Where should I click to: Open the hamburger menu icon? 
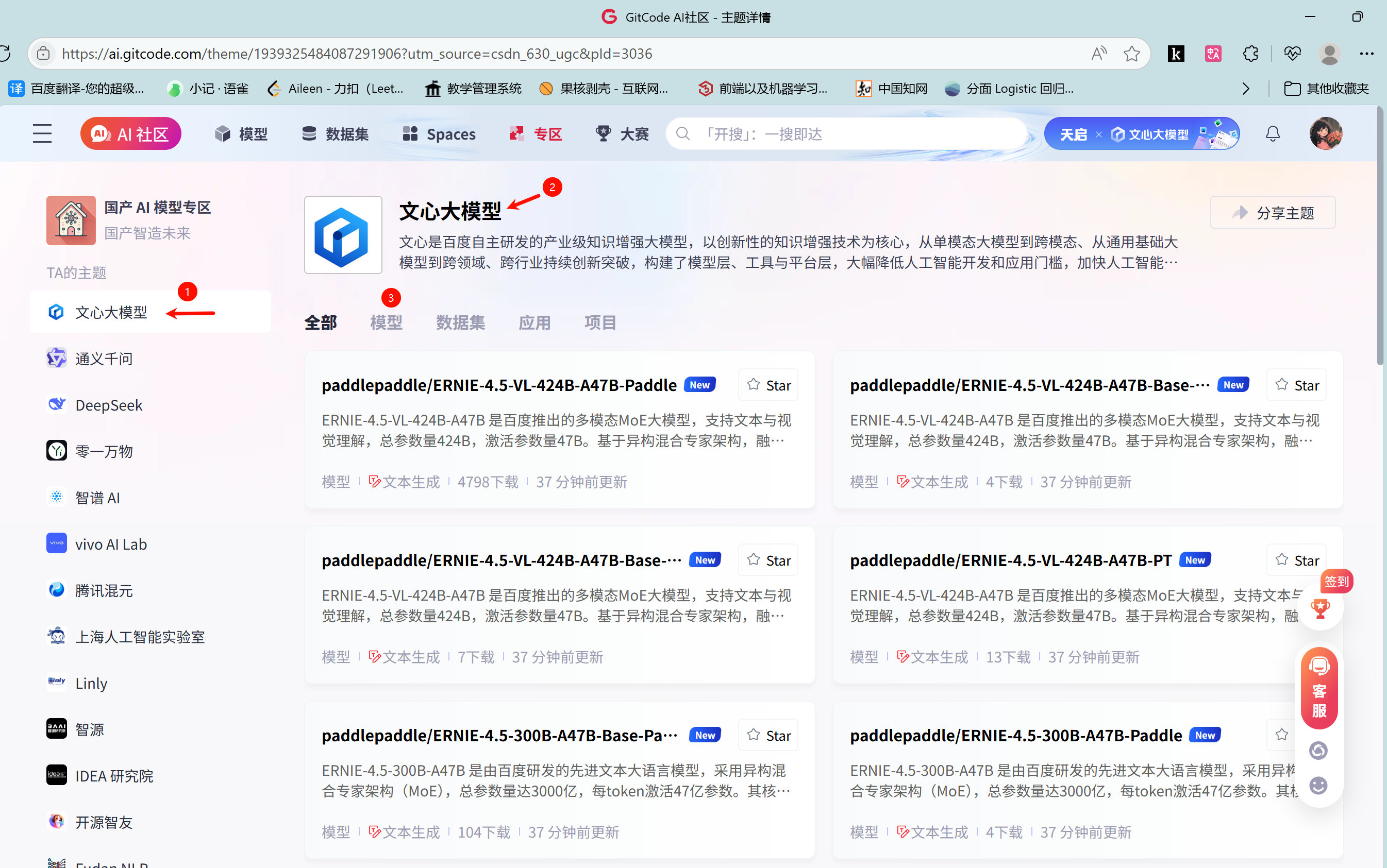click(x=42, y=134)
